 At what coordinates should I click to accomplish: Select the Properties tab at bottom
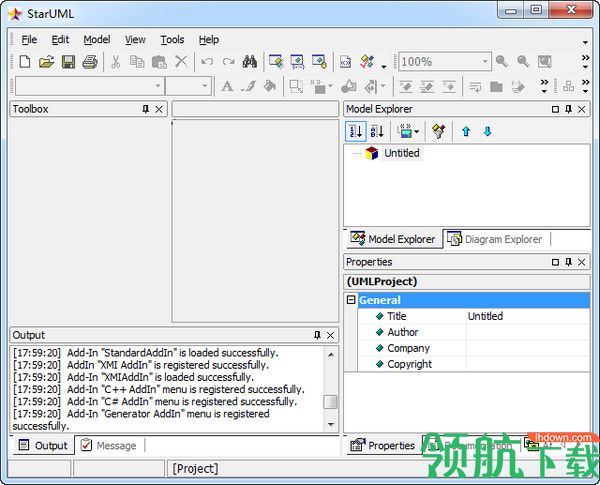coord(383,445)
